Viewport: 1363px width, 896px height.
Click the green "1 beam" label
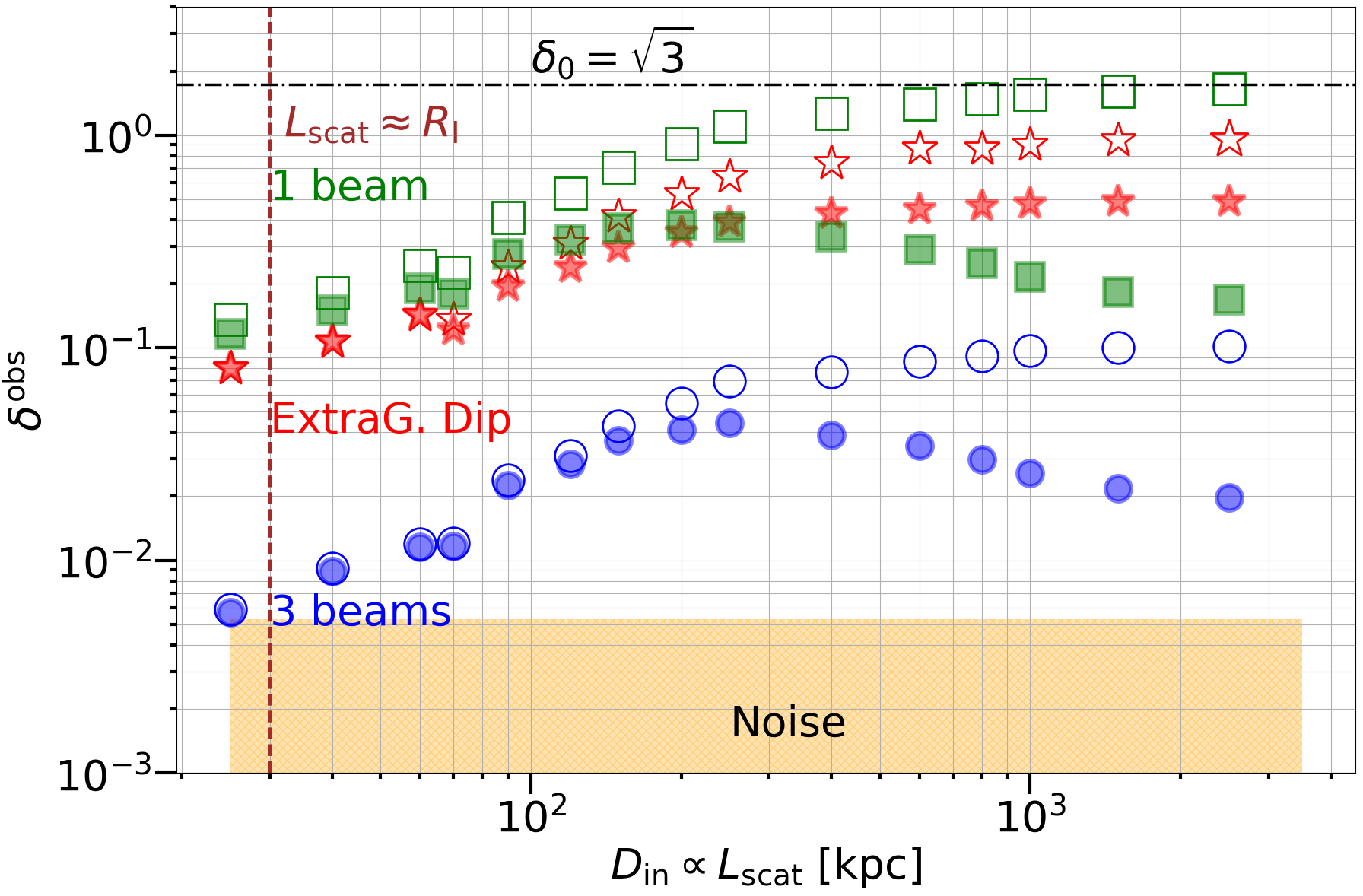pyautogui.click(x=350, y=186)
